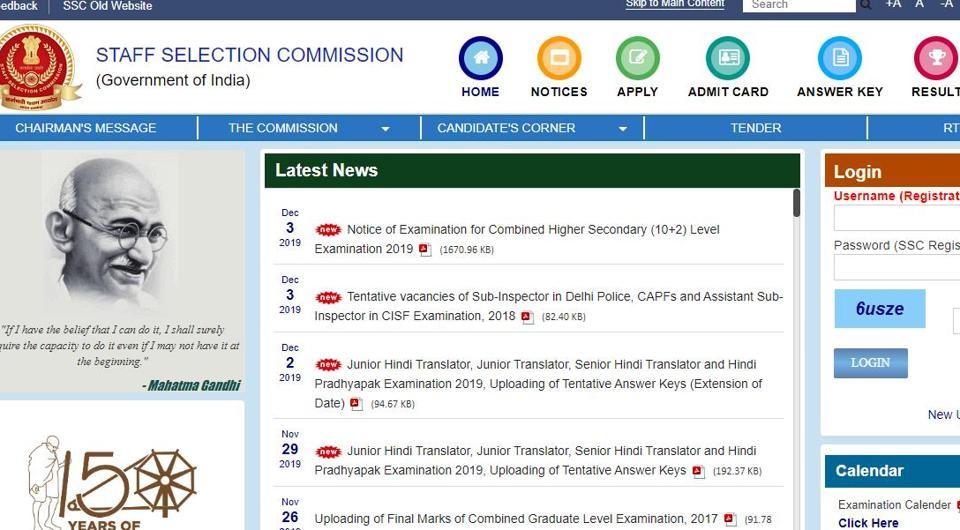Click new badge on Dec 2 translator item
Image resolution: width=960 pixels, height=530 pixels.
point(328,365)
